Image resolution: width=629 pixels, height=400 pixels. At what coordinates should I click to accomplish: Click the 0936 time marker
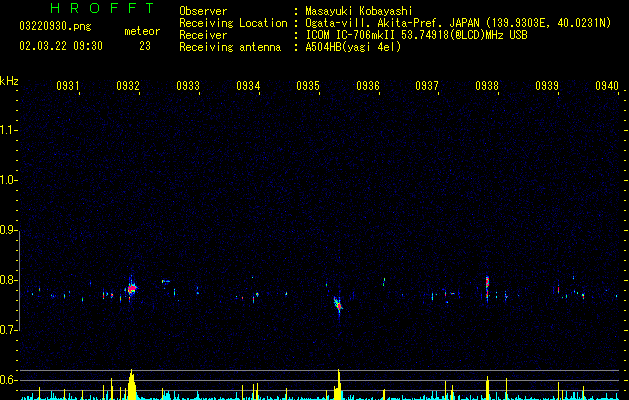click(x=368, y=86)
